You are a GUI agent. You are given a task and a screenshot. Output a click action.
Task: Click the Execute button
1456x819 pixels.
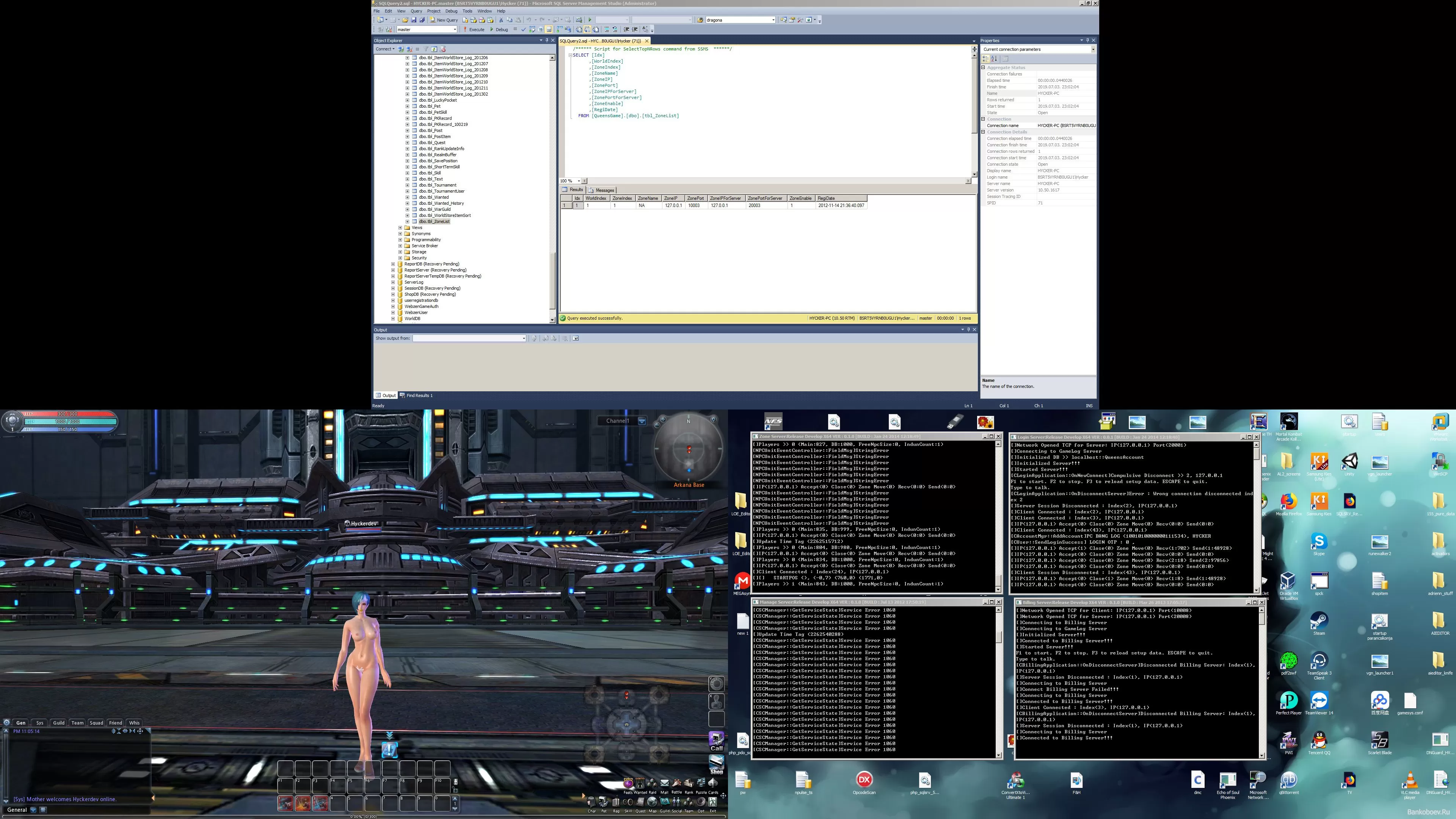pyautogui.click(x=474, y=30)
